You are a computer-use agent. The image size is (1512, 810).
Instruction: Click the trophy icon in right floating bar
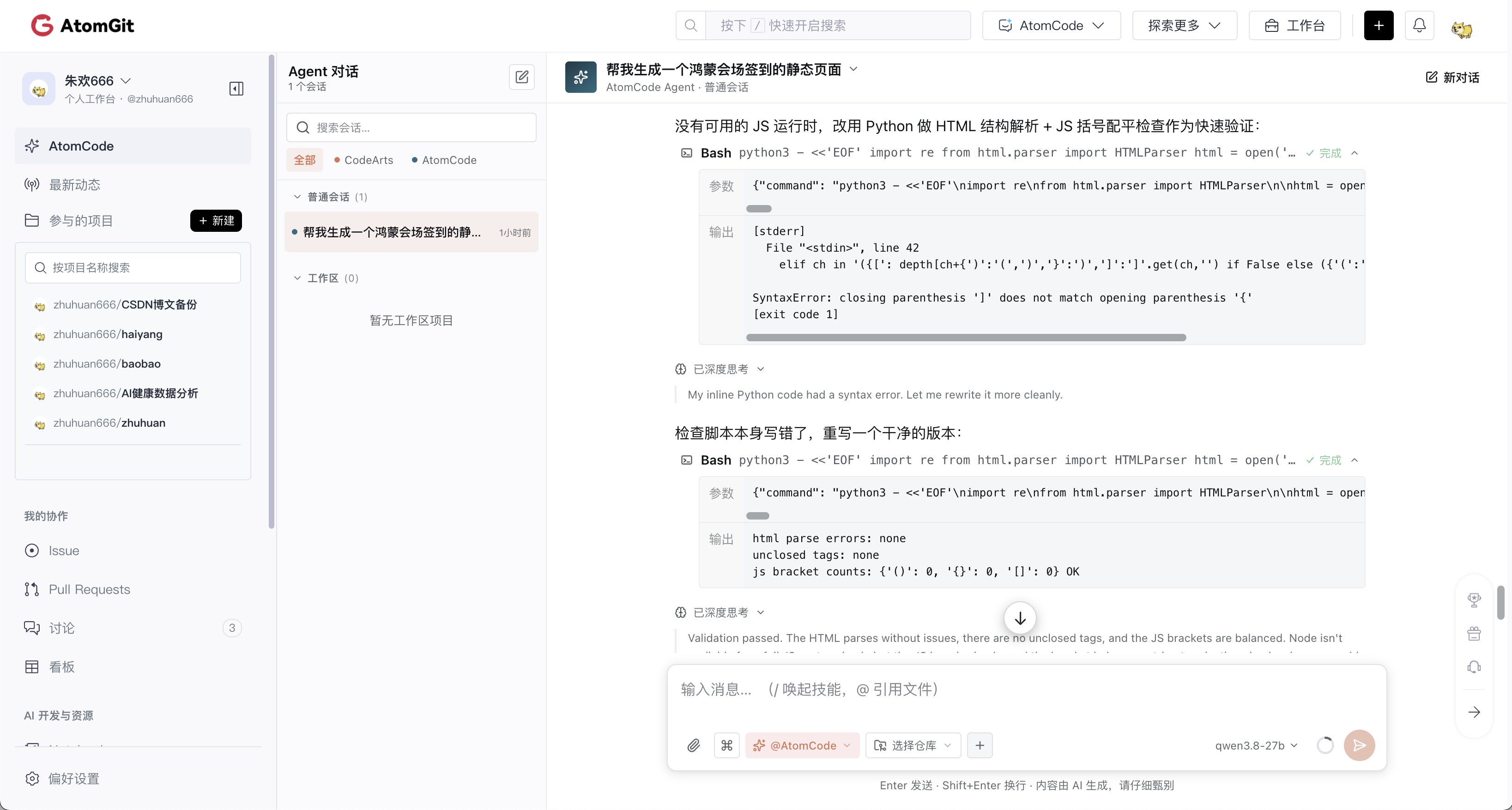[x=1474, y=600]
